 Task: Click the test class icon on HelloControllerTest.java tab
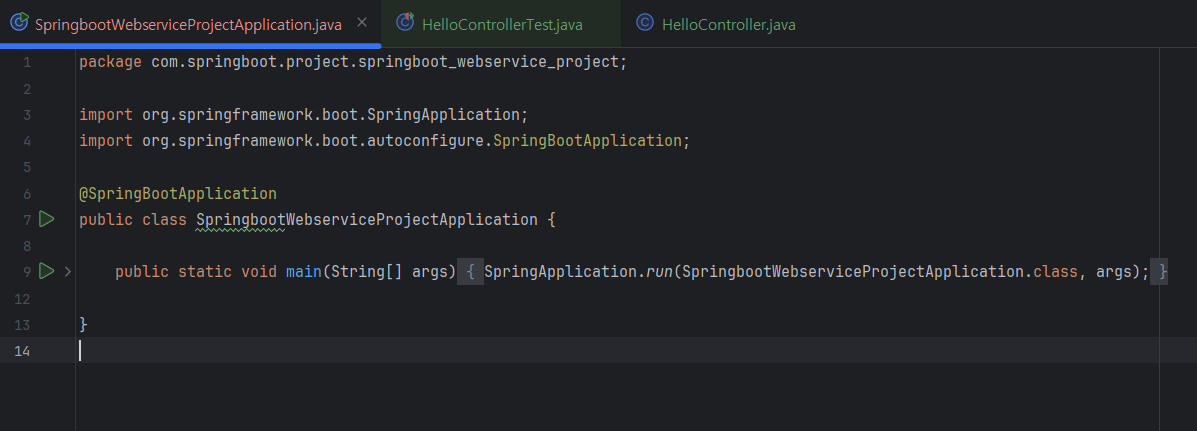[x=405, y=24]
